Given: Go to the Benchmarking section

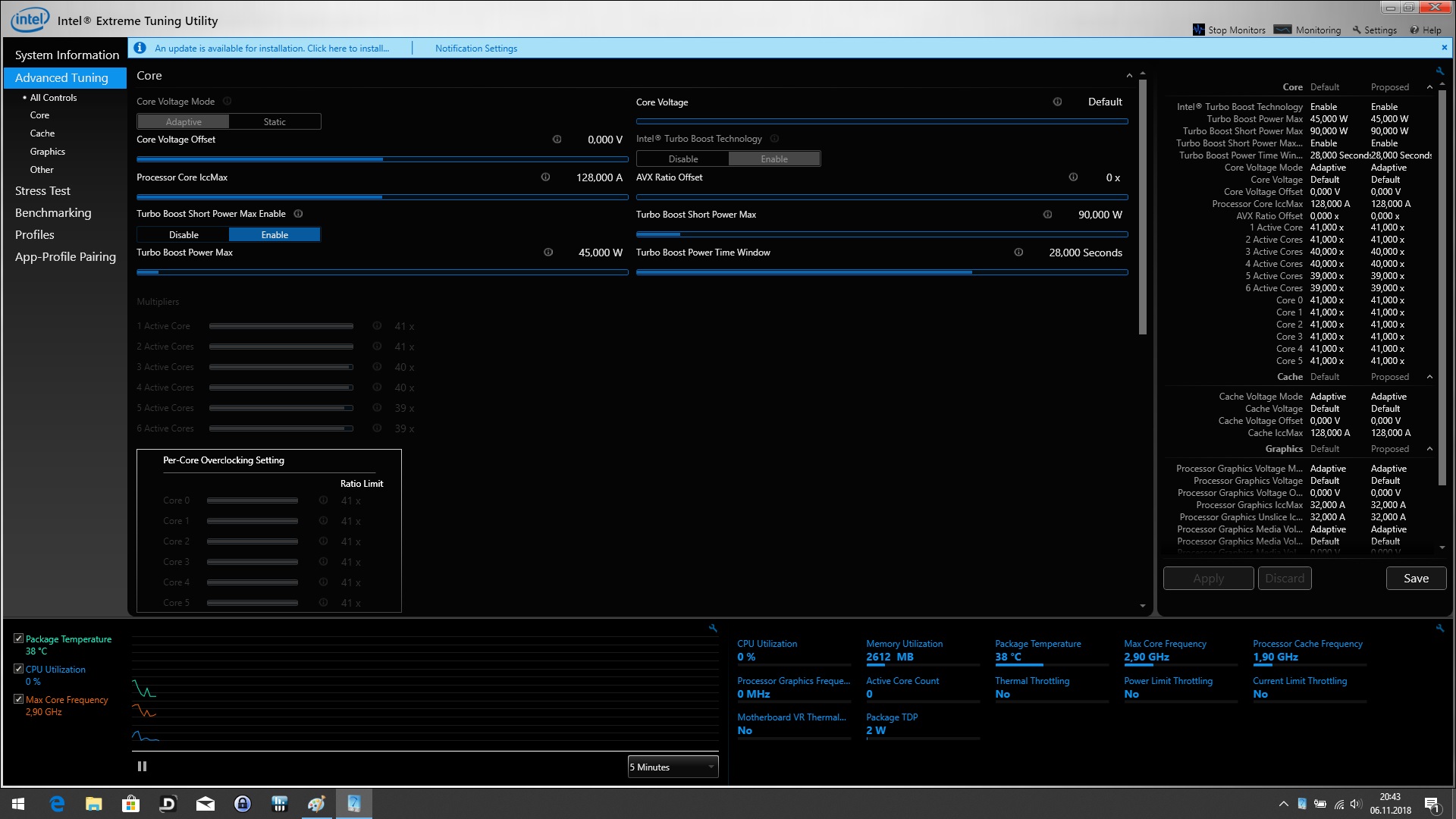Looking at the screenshot, I should point(53,213).
